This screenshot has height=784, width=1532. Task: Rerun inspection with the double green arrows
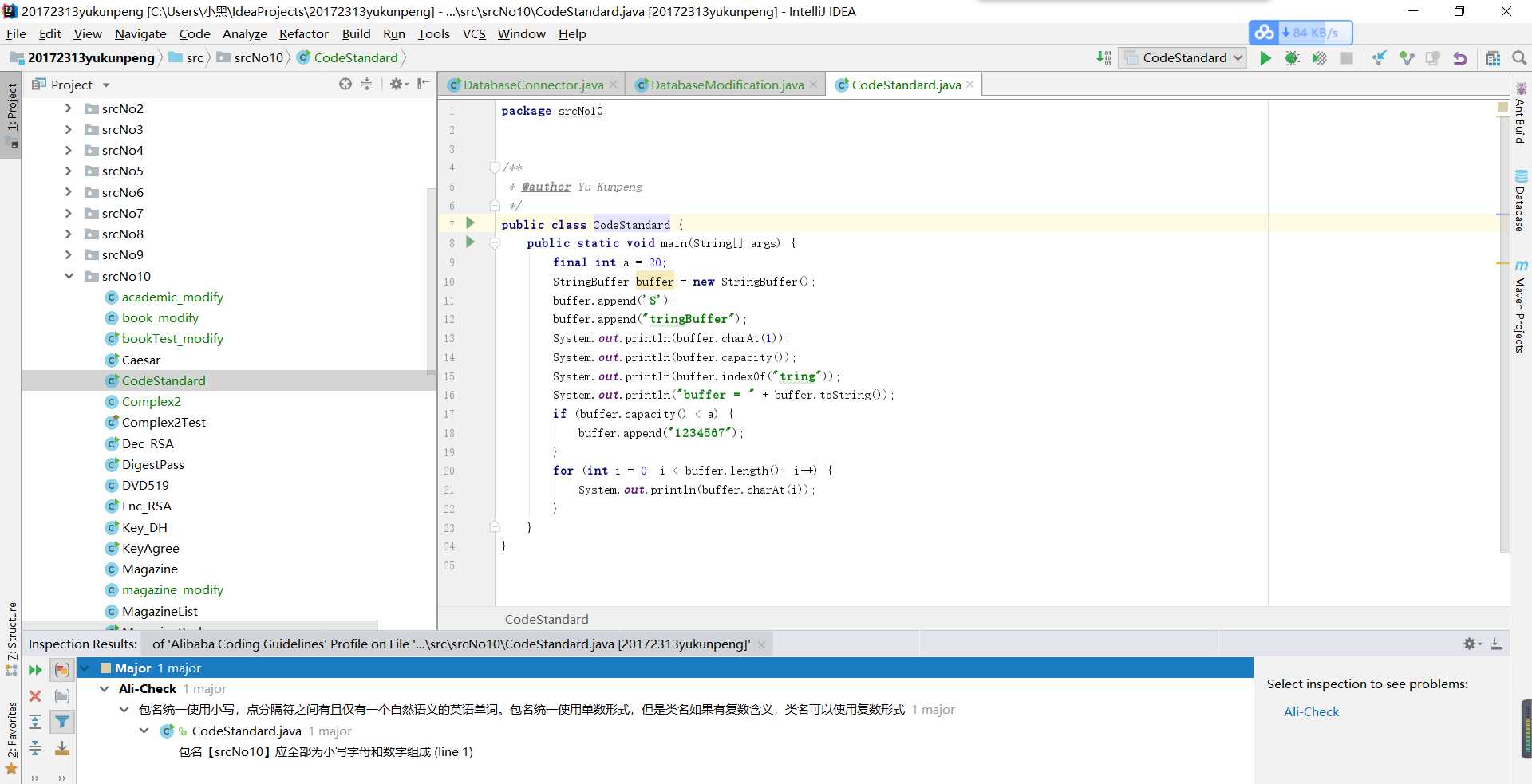tap(35, 670)
